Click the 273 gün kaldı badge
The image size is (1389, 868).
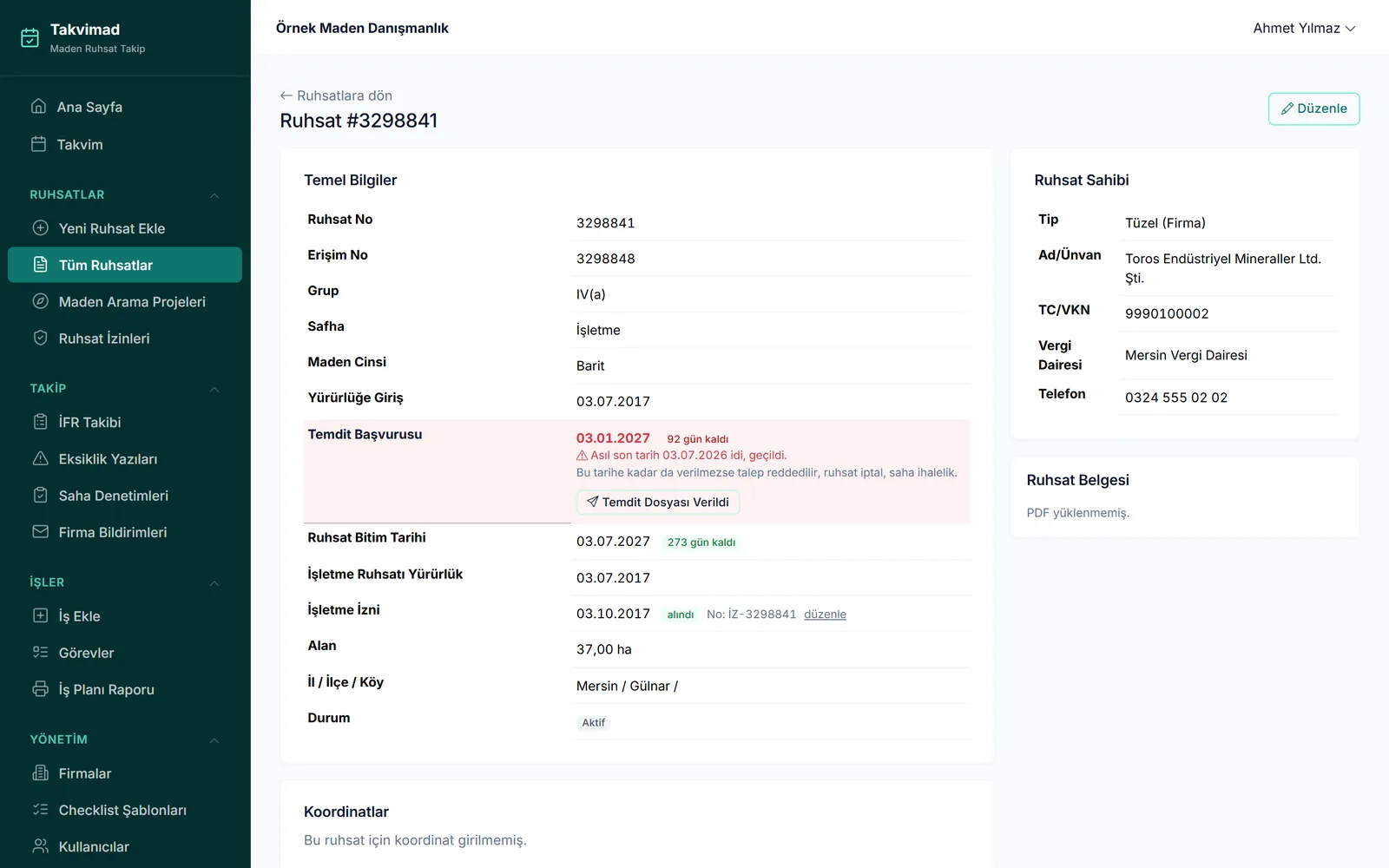(701, 542)
